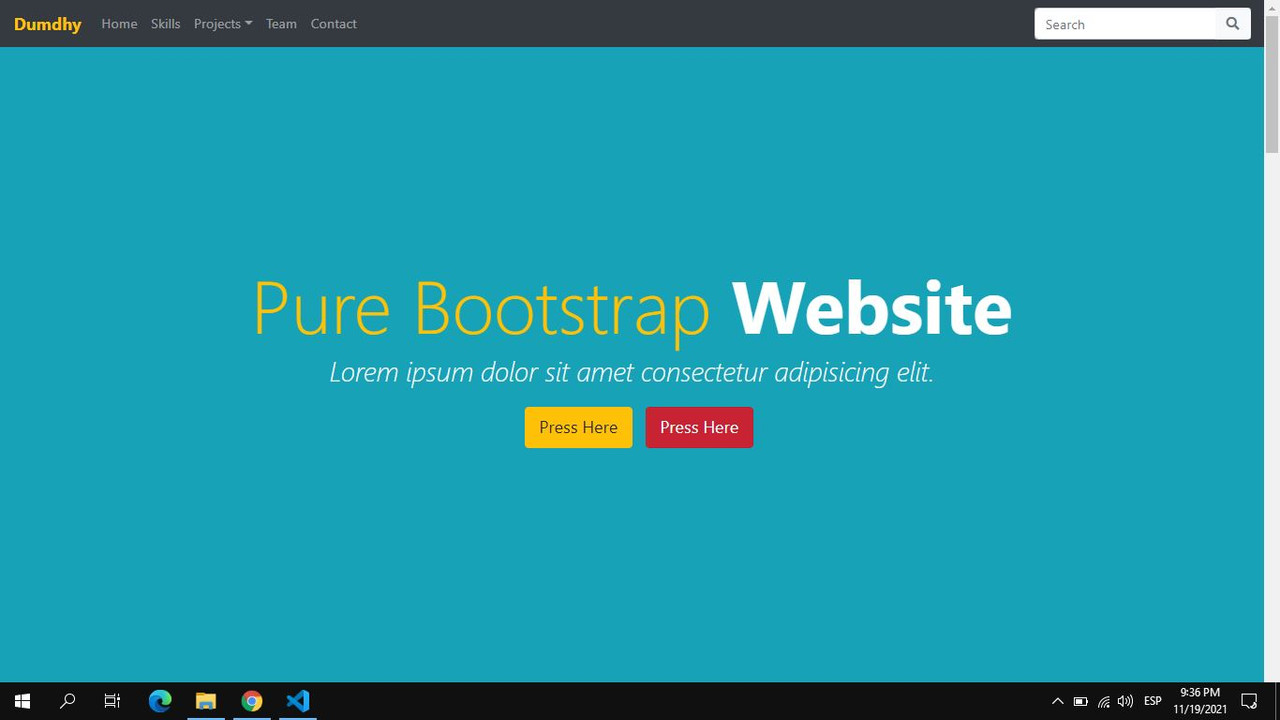Click the speaker volume icon in the system tray
The height and width of the screenshot is (720, 1280).
(1124, 701)
